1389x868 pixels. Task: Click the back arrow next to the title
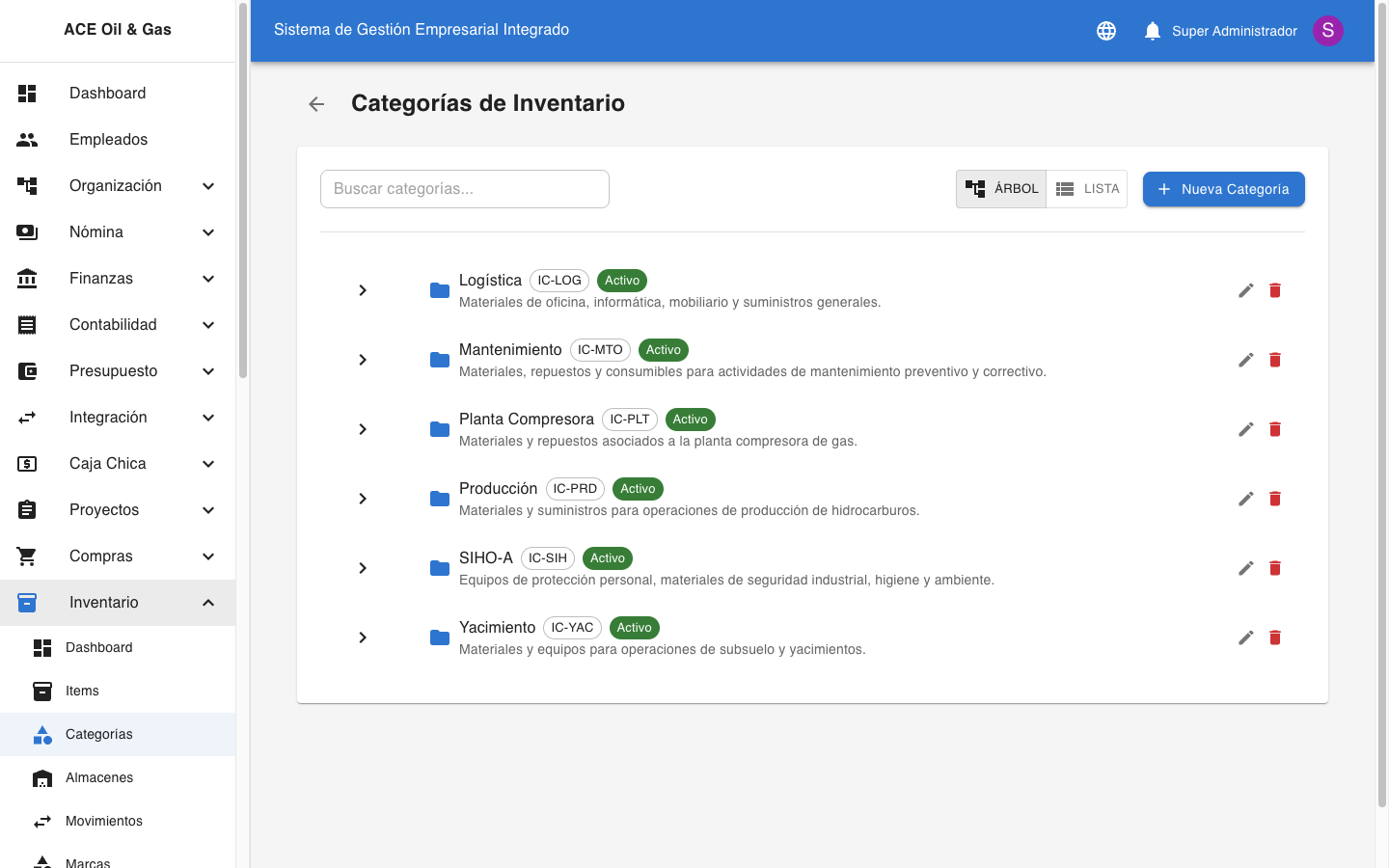tap(316, 104)
